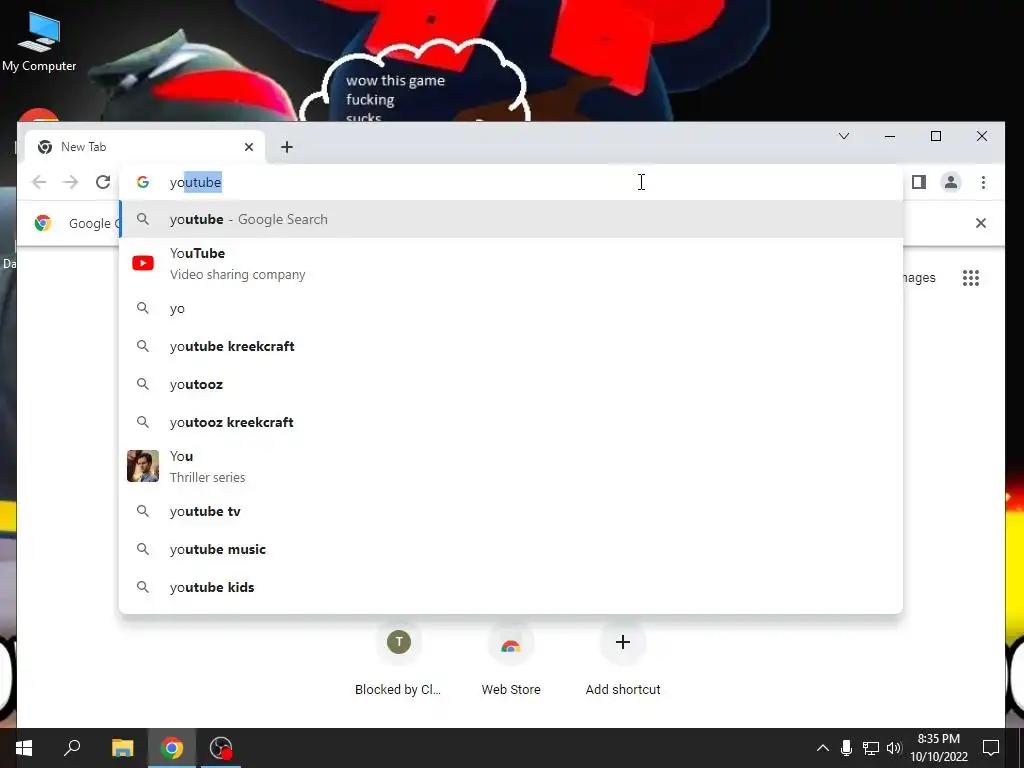Open the Google apps grid icon

pyautogui.click(x=970, y=278)
